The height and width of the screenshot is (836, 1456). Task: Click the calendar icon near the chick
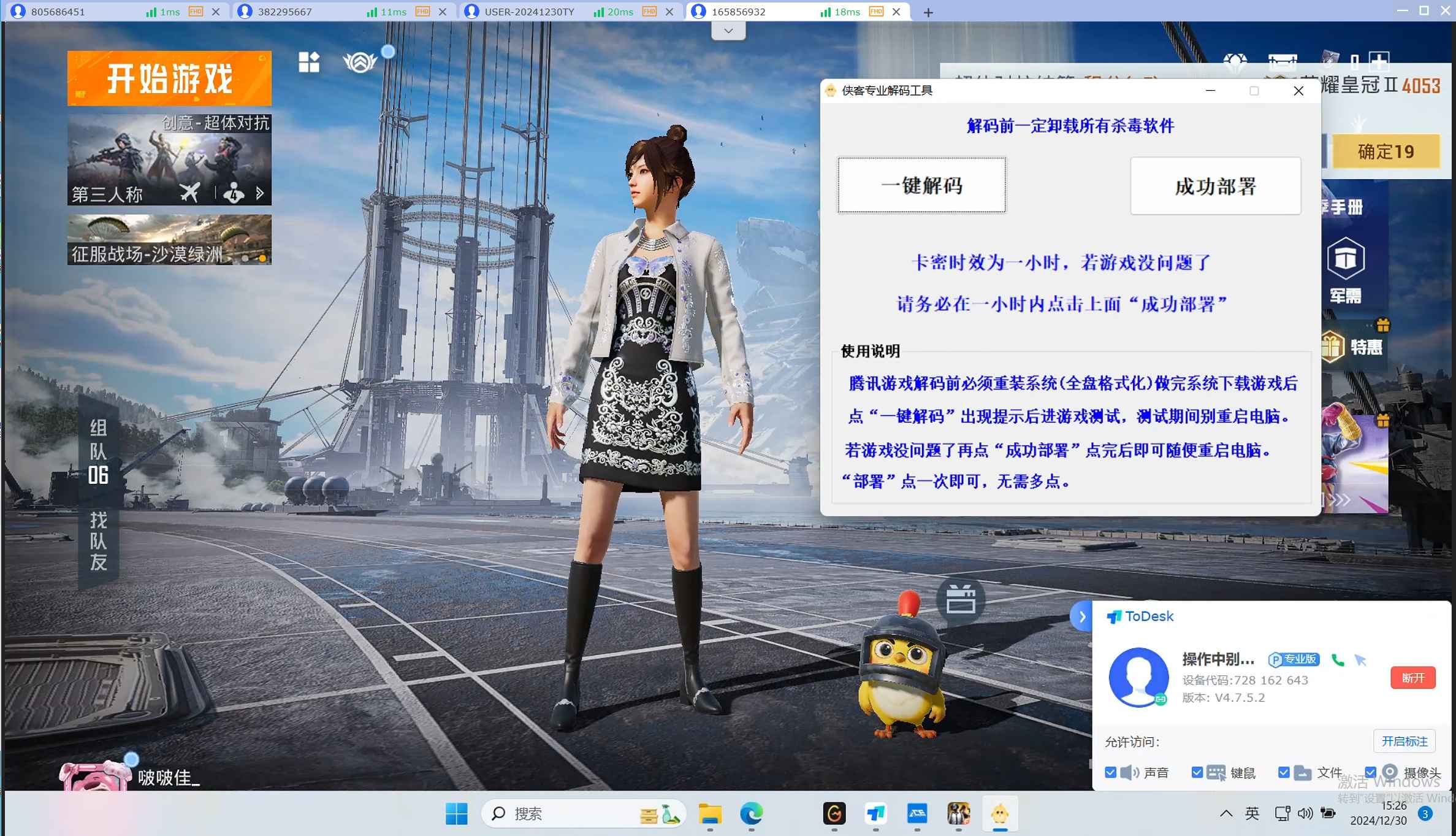pyautogui.click(x=960, y=600)
